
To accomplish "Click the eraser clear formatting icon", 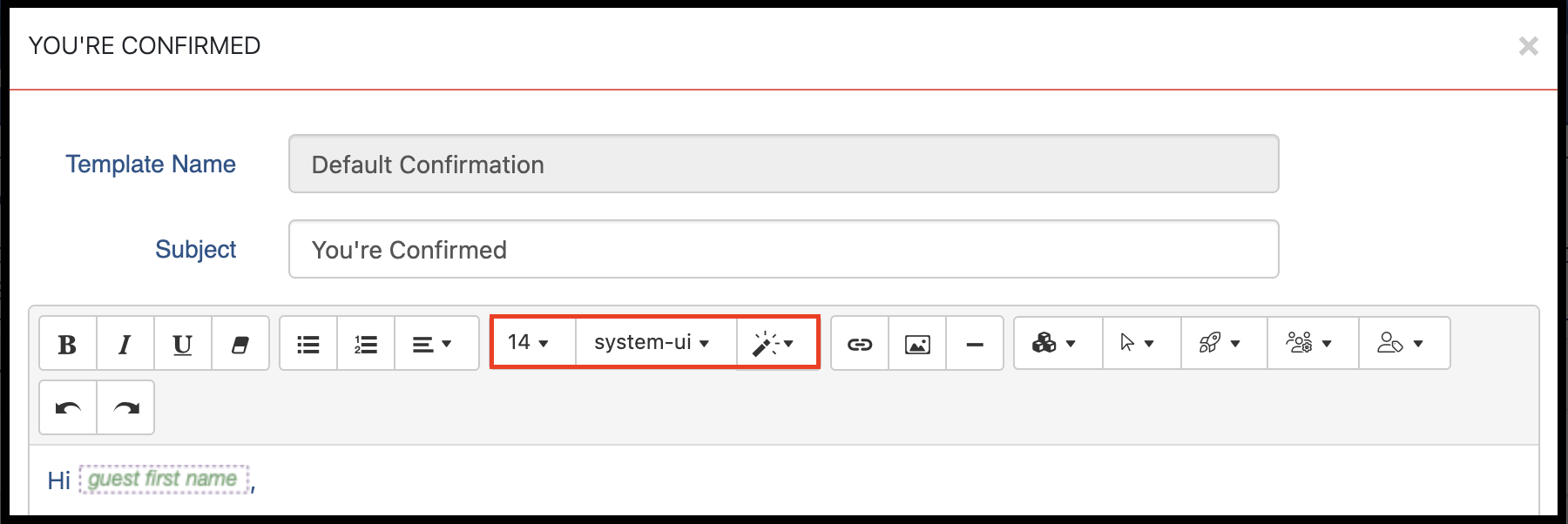I will (240, 344).
